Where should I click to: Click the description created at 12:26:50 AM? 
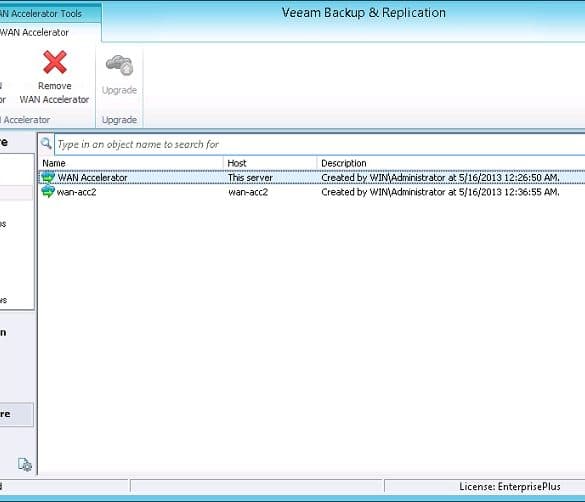click(440, 178)
